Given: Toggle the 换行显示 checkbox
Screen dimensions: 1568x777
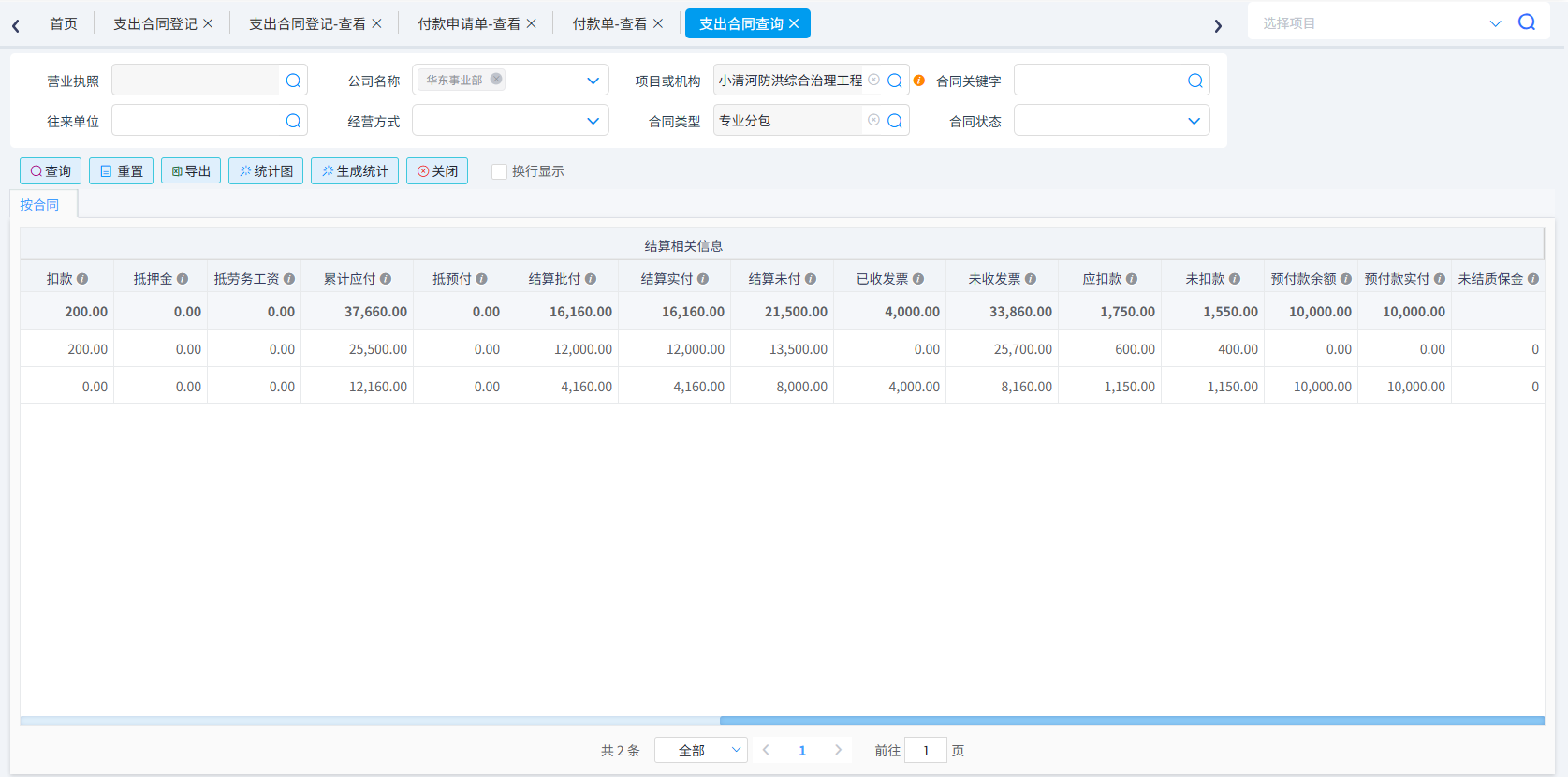Looking at the screenshot, I should point(499,171).
